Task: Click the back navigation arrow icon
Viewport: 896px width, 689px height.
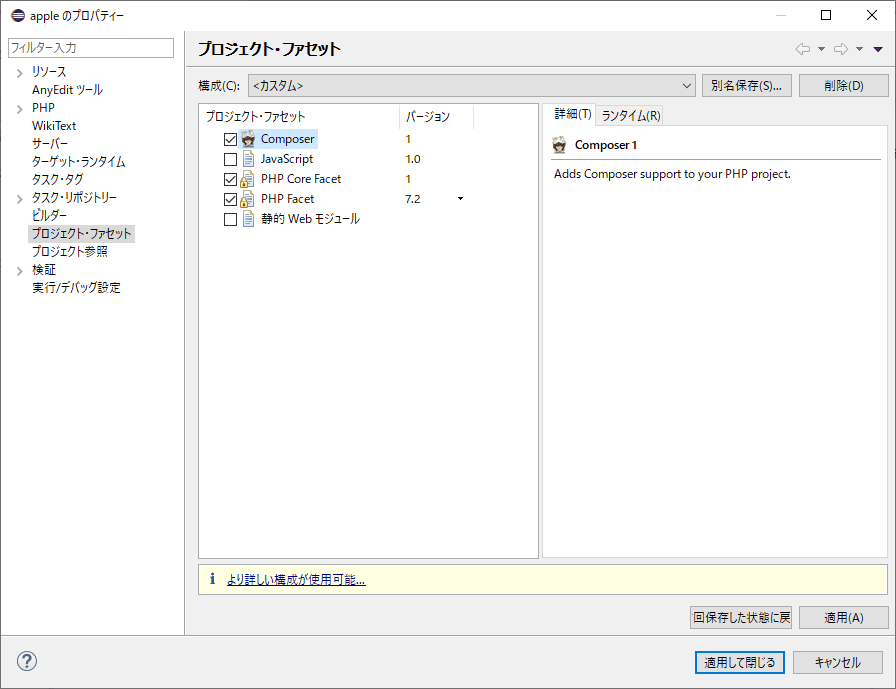Action: (802, 49)
